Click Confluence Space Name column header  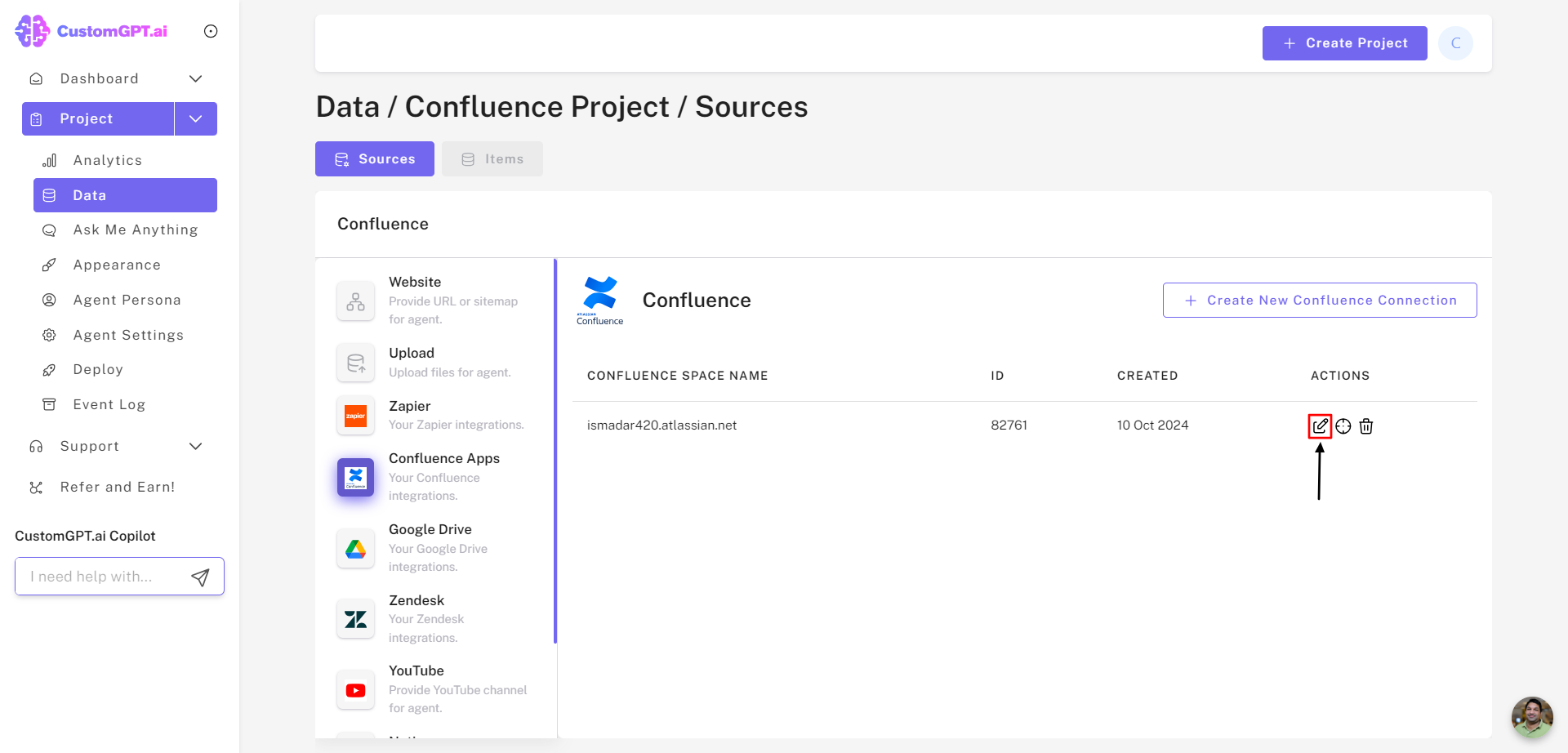tap(678, 376)
